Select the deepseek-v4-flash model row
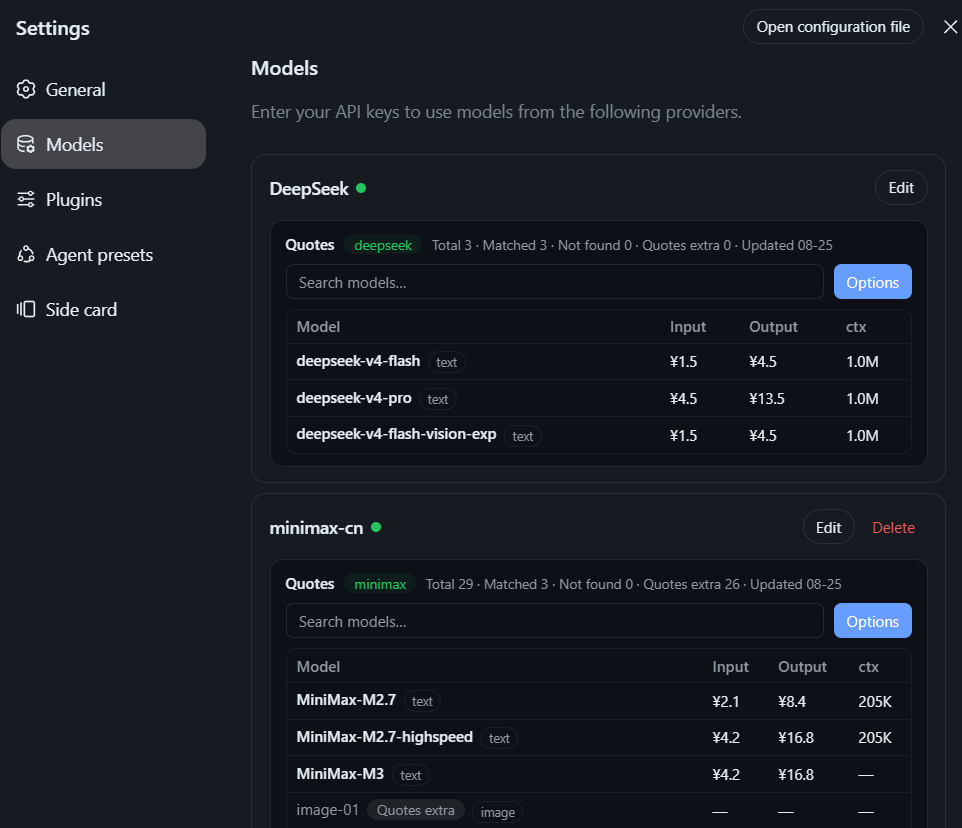The image size is (962, 828). 599,362
